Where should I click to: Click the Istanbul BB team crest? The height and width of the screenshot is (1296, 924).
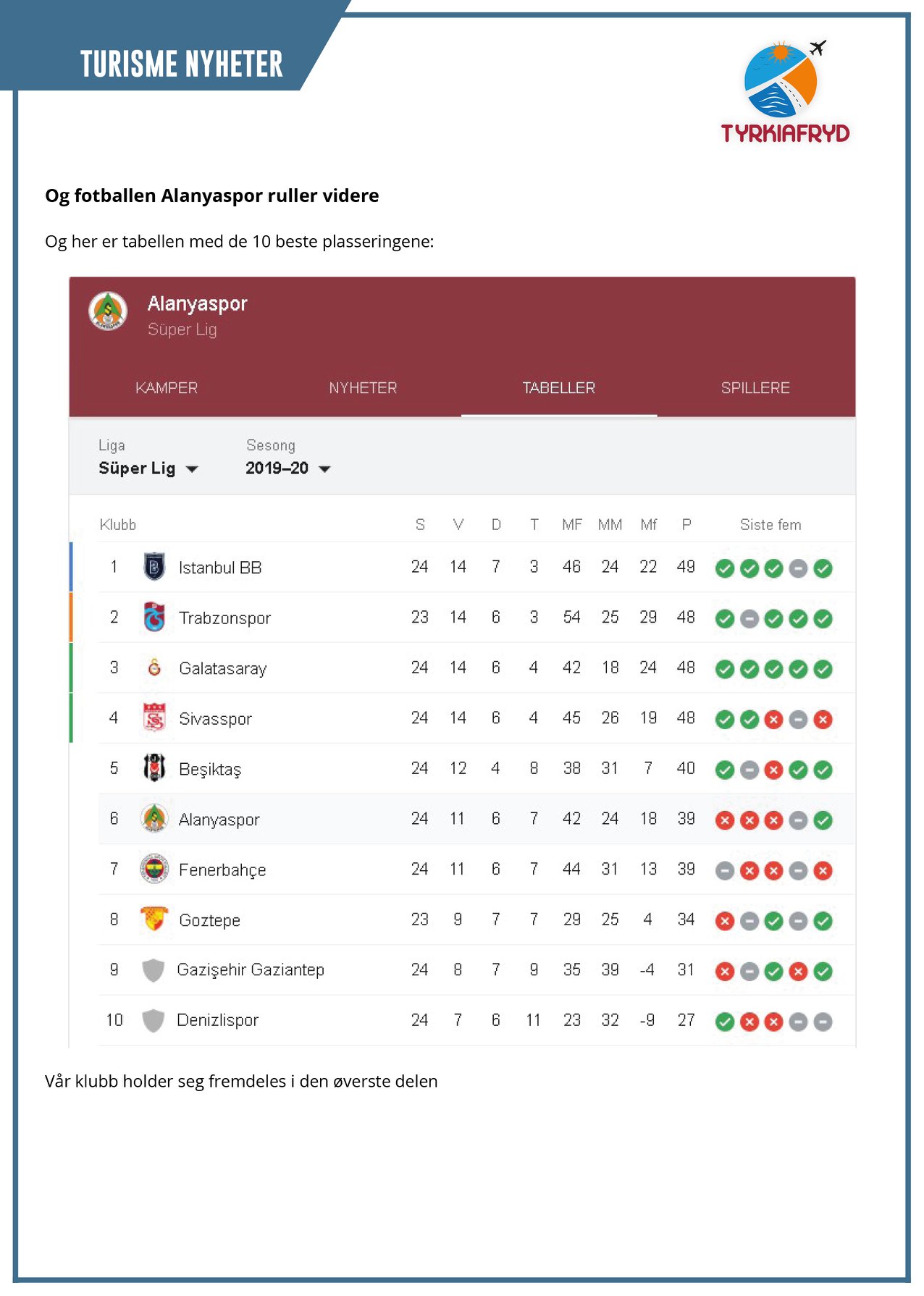click(x=154, y=567)
